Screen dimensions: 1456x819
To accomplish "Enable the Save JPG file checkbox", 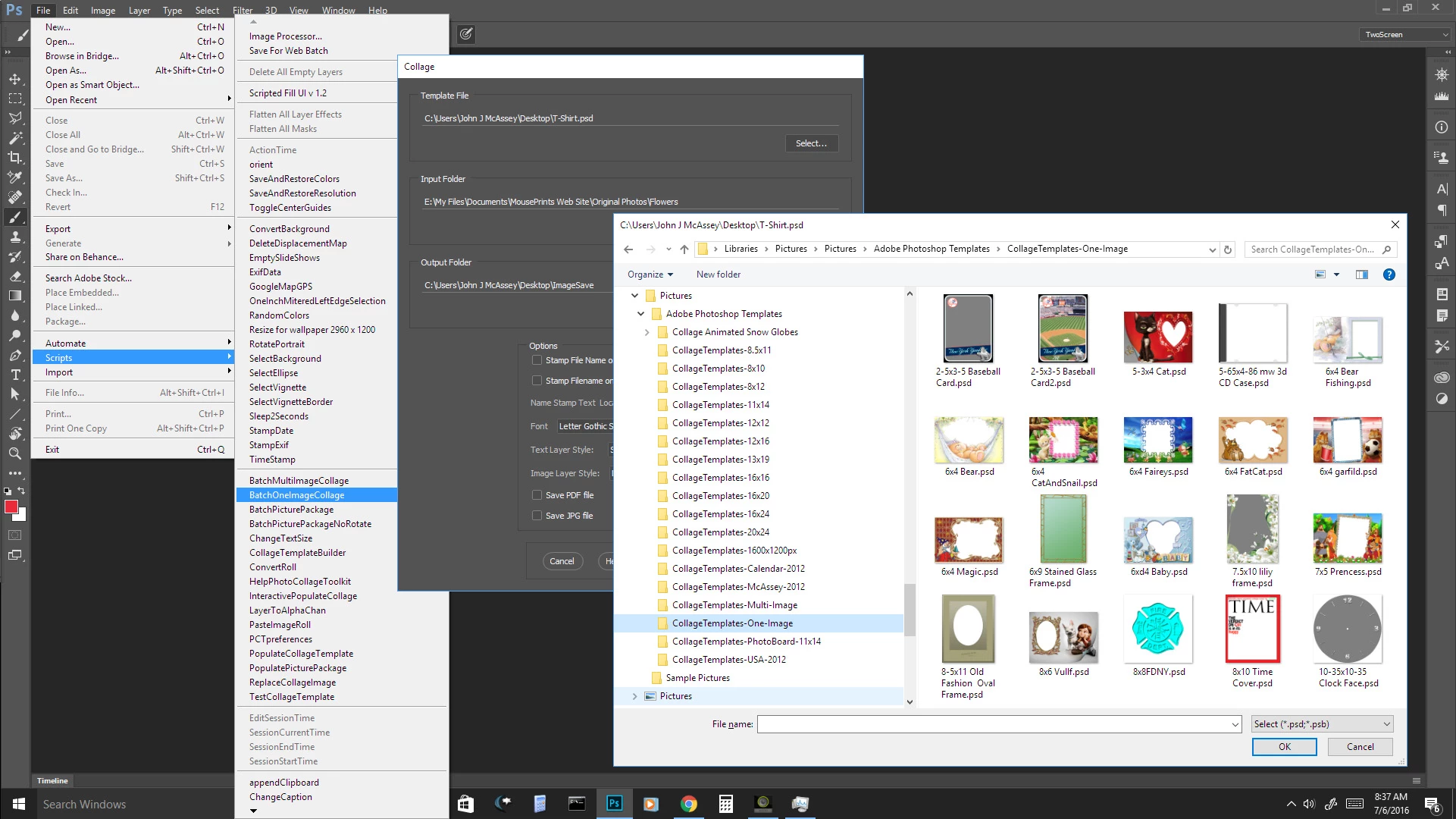I will point(537,516).
